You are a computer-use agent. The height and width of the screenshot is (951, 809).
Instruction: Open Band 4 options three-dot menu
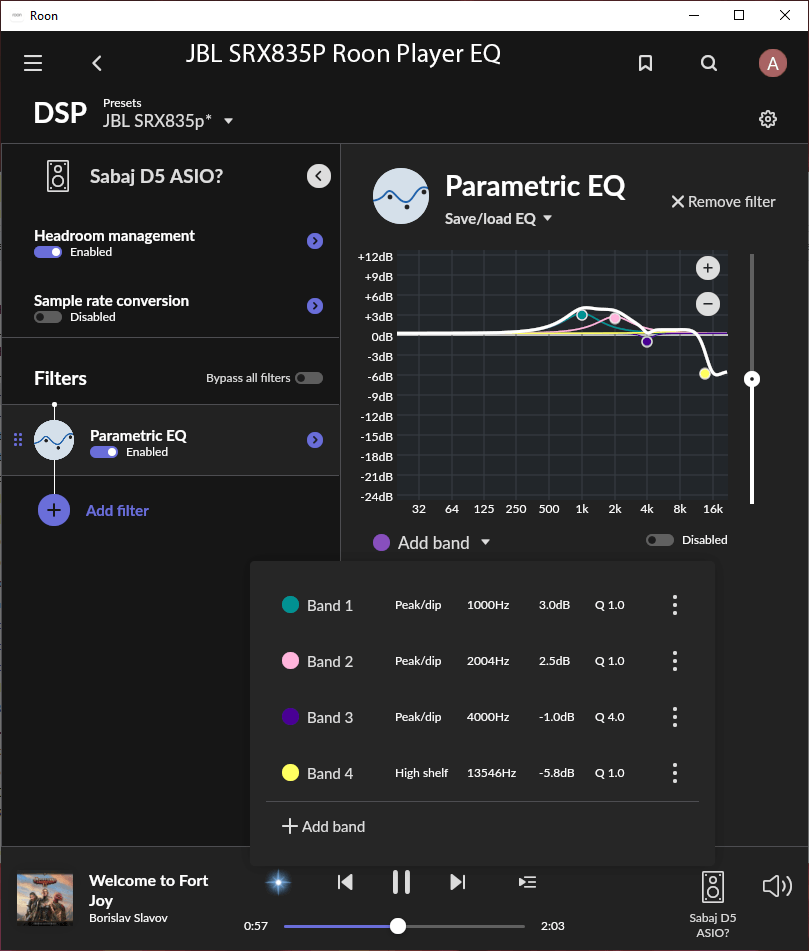(675, 773)
